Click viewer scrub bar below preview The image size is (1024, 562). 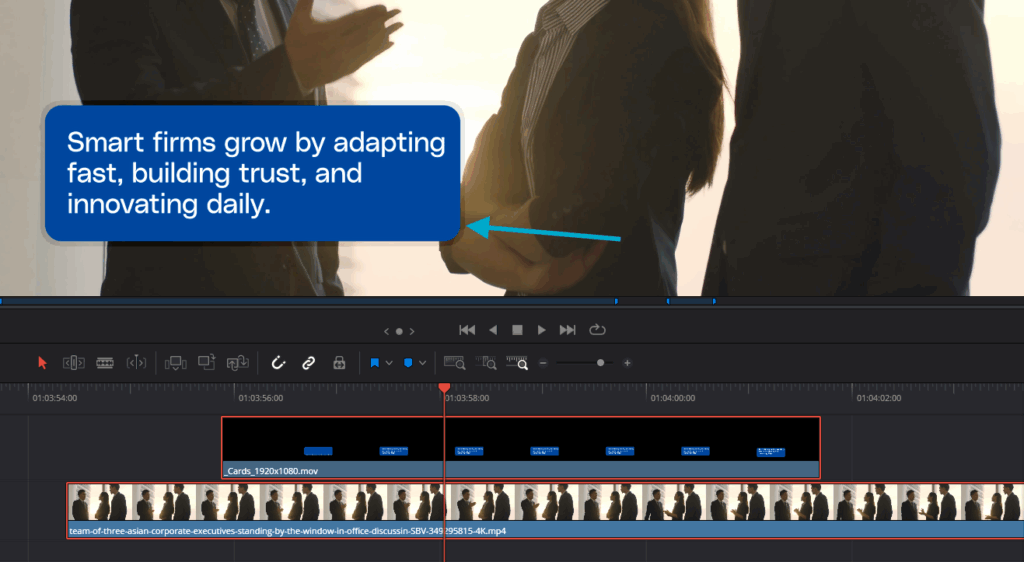coord(512,302)
